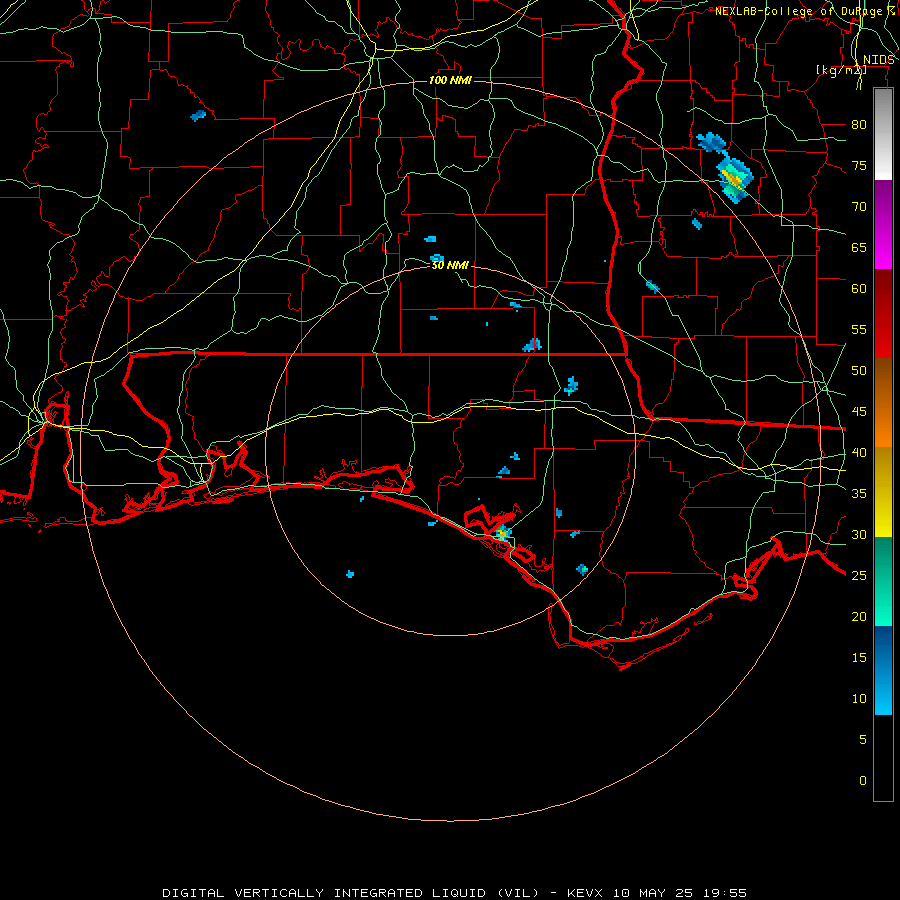Select the black bottom band of the legend
Image resolution: width=900 pixels, height=900 pixels.
pyautogui.click(x=883, y=757)
